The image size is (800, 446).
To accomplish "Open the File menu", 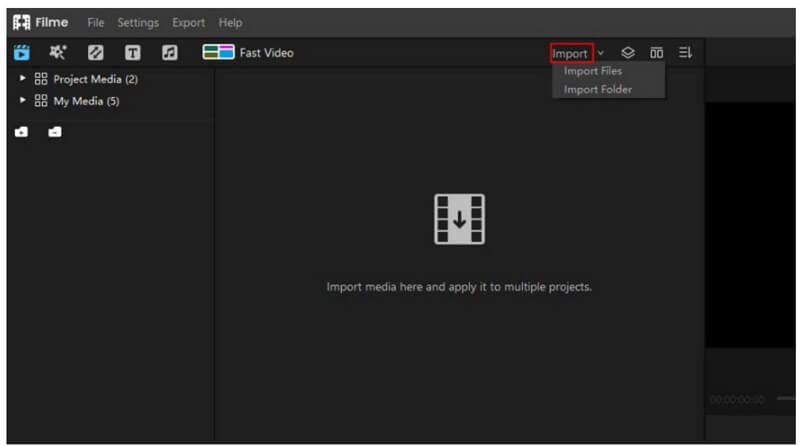I will point(95,23).
